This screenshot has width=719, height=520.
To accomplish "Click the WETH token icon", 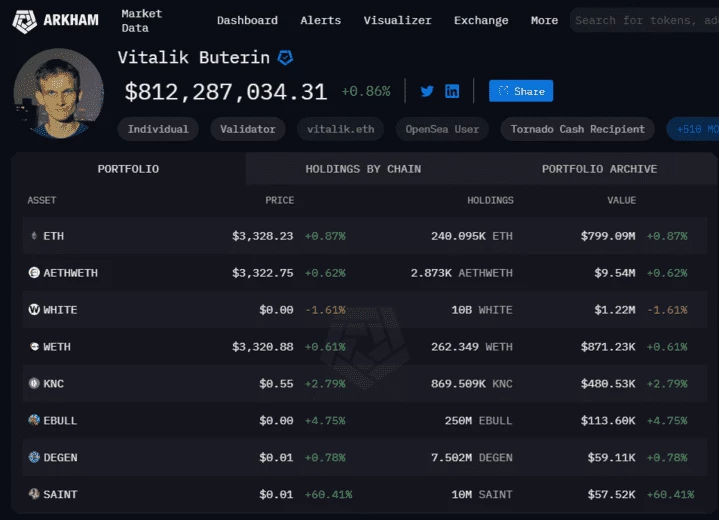I will pyautogui.click(x=34, y=347).
